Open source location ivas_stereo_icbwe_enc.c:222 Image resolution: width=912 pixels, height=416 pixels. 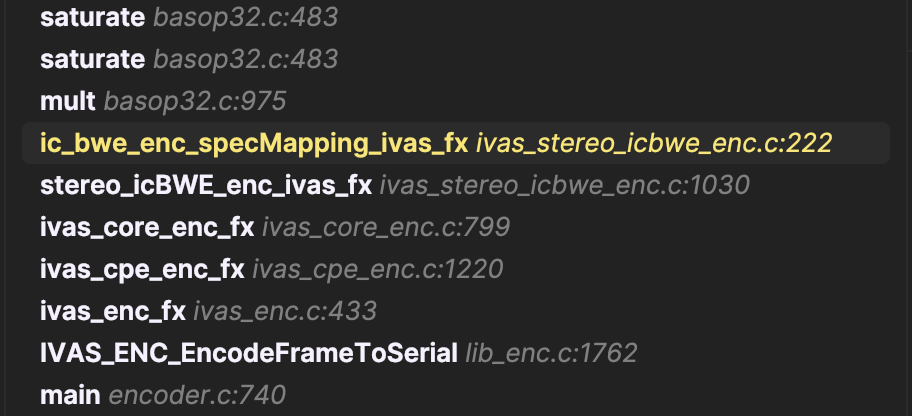click(653, 143)
